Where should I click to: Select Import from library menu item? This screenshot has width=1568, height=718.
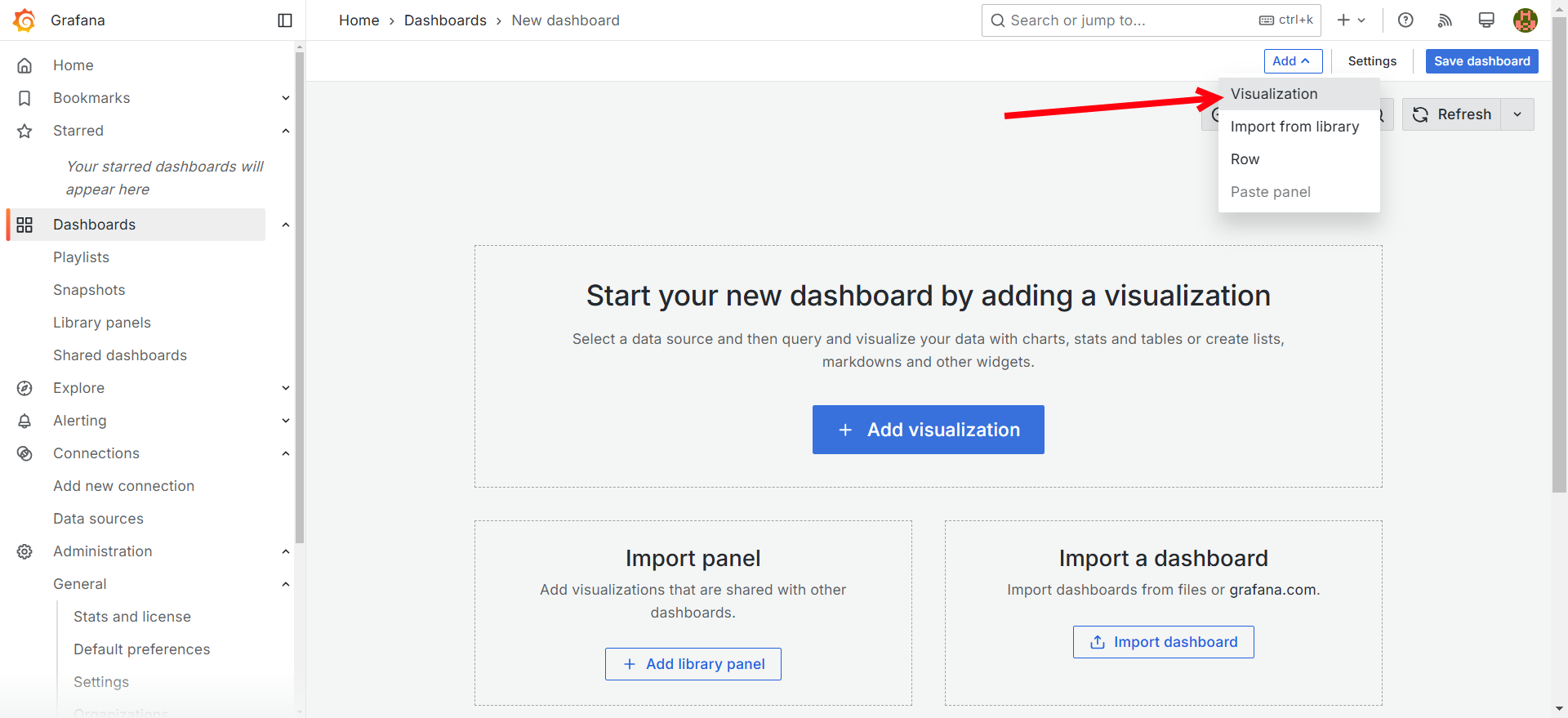(1298, 127)
